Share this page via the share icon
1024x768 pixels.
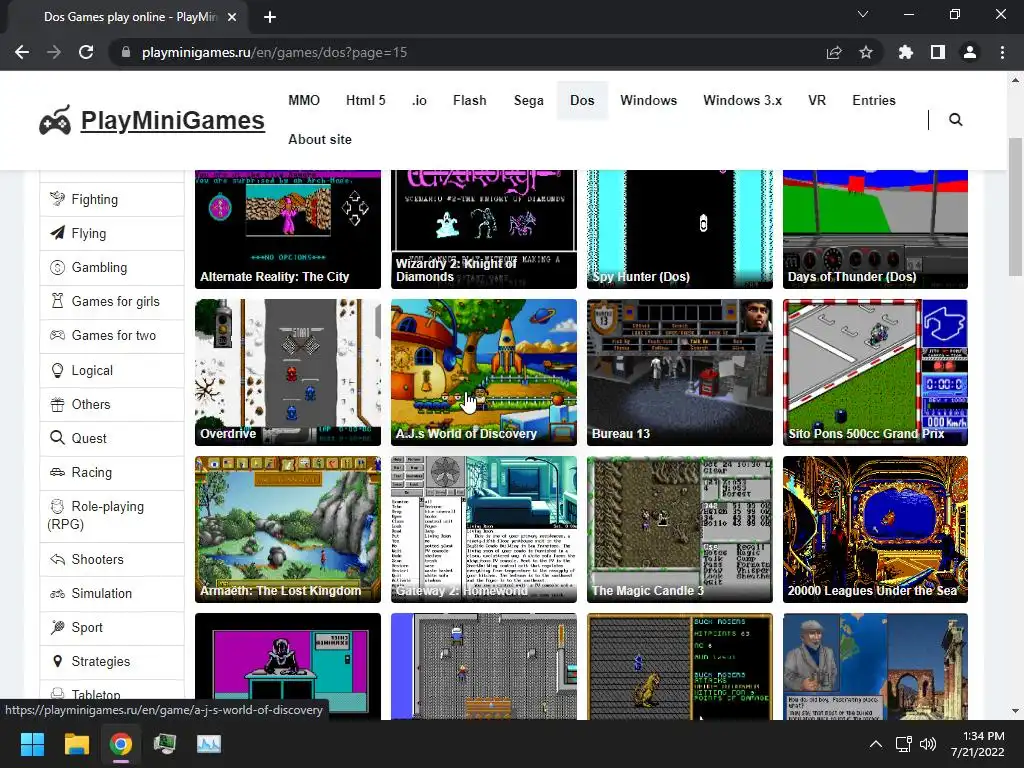[834, 52]
